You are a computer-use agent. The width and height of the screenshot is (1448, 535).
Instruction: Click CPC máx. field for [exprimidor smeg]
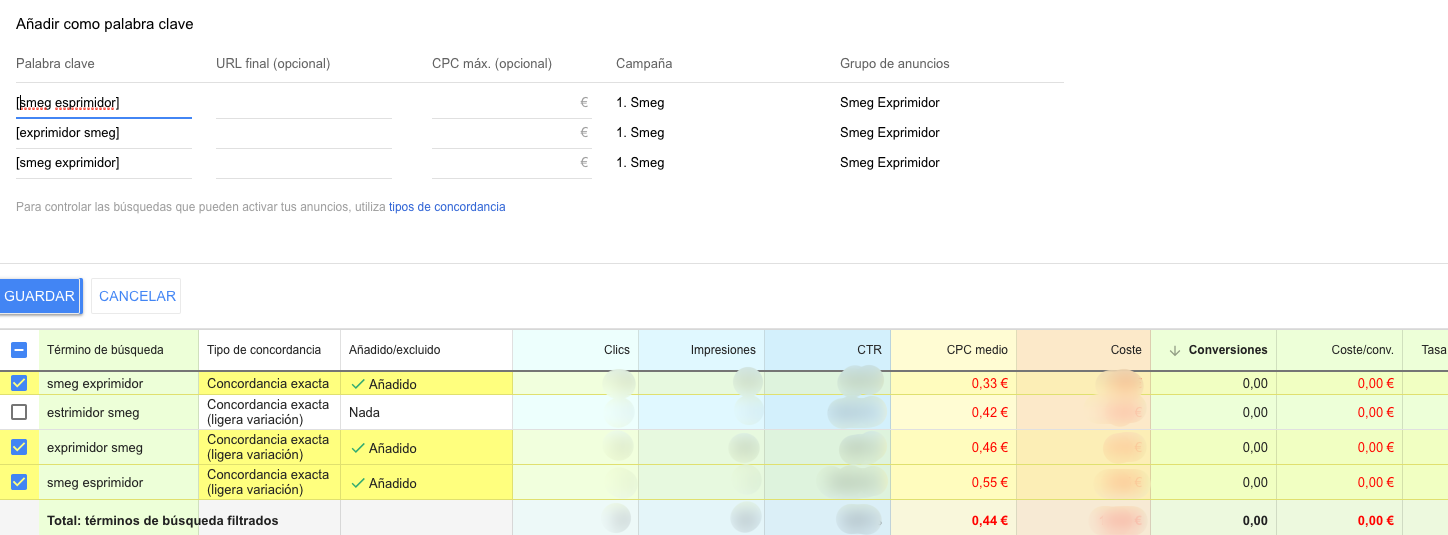pyautogui.click(x=512, y=133)
